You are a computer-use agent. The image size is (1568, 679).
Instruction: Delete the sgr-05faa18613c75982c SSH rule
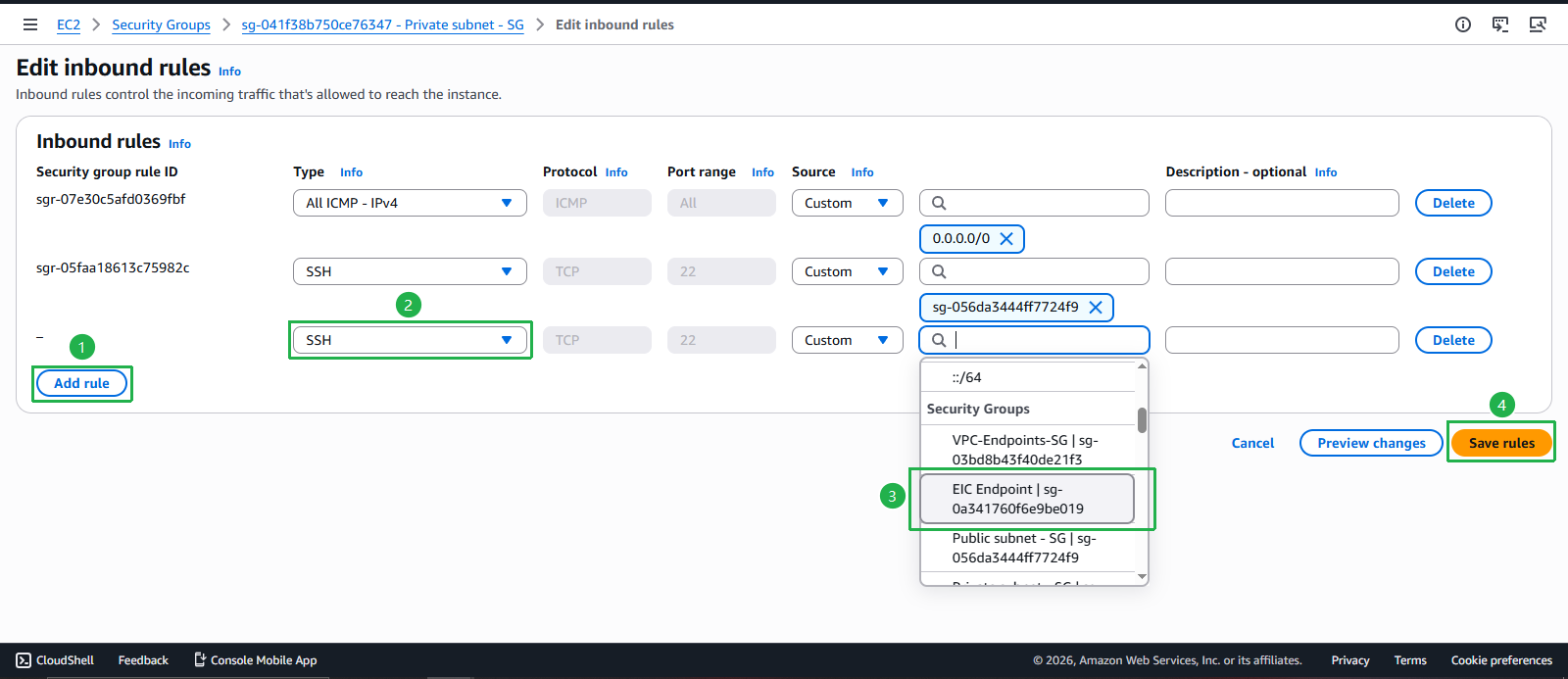1453,271
